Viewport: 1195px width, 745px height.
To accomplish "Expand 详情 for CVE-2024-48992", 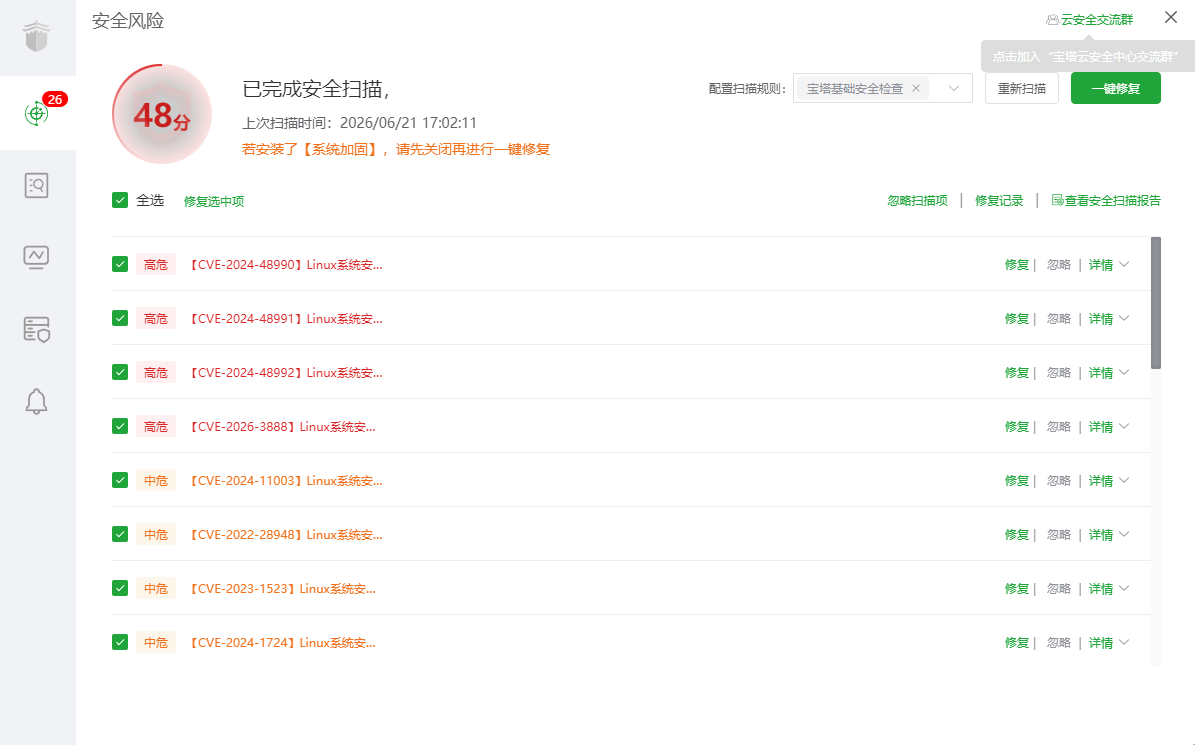I will click(1109, 372).
